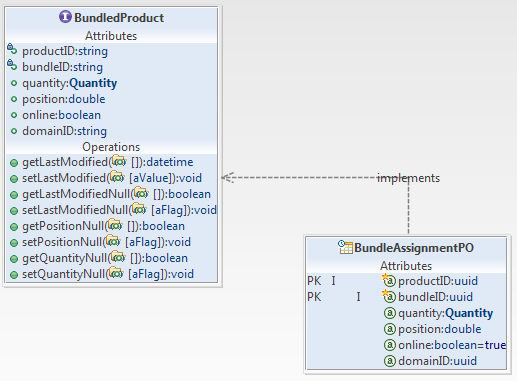
Task: Select the locked icon beside bundleID:string
Action: point(12,65)
